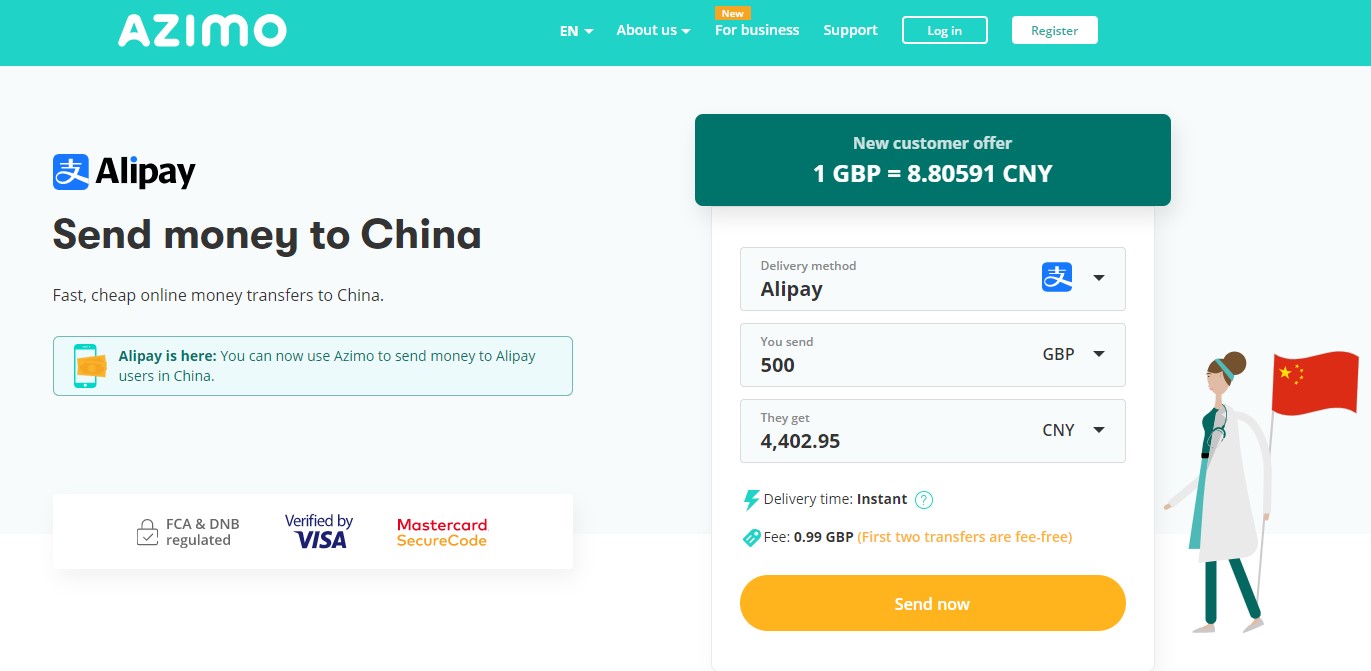Expand the Delivery method selector
The width and height of the screenshot is (1371, 671).
click(1098, 278)
